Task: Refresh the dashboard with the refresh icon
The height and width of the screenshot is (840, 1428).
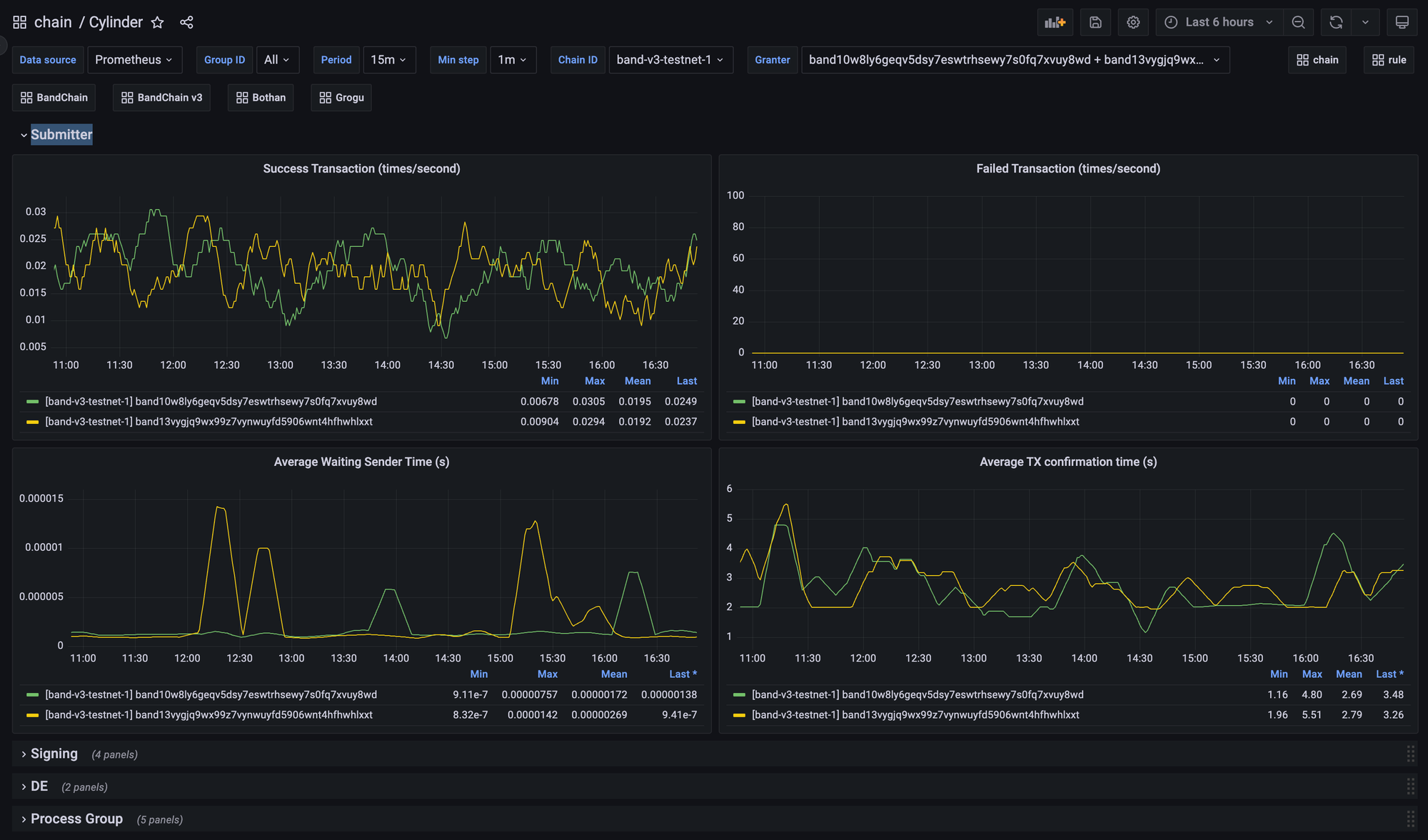Action: click(1335, 22)
